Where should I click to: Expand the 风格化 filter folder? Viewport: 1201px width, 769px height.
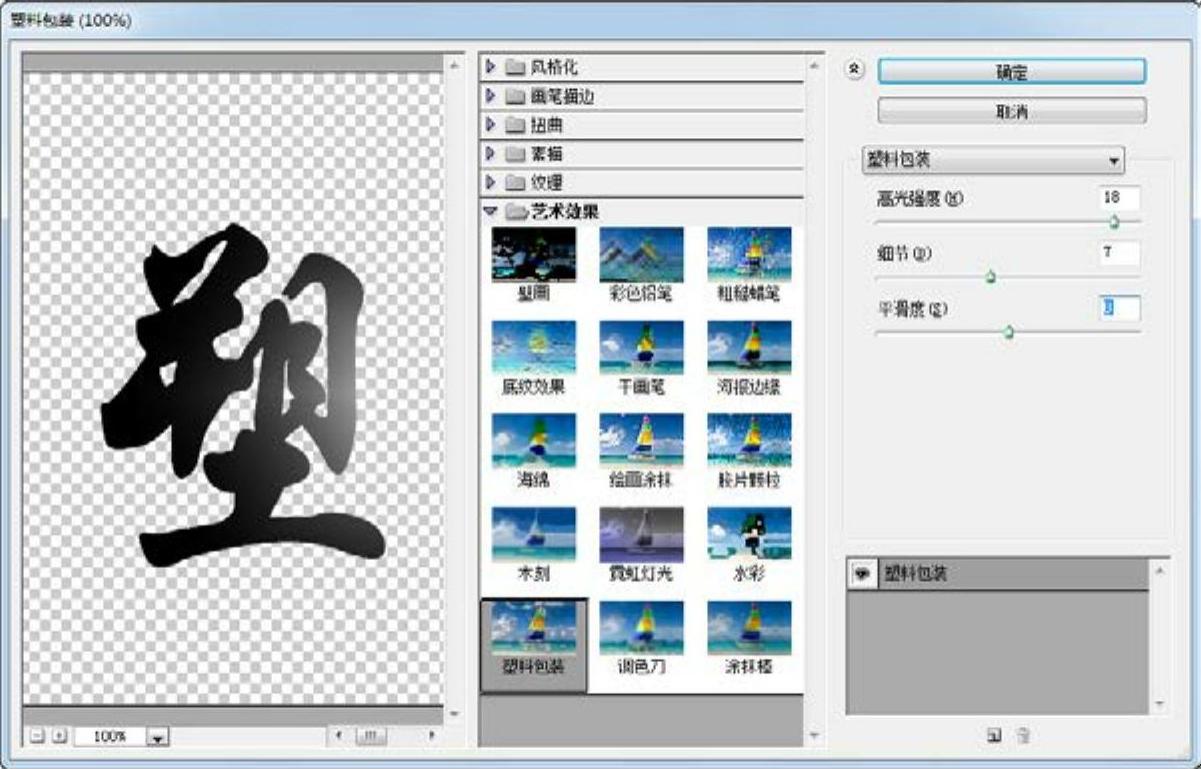[x=491, y=68]
